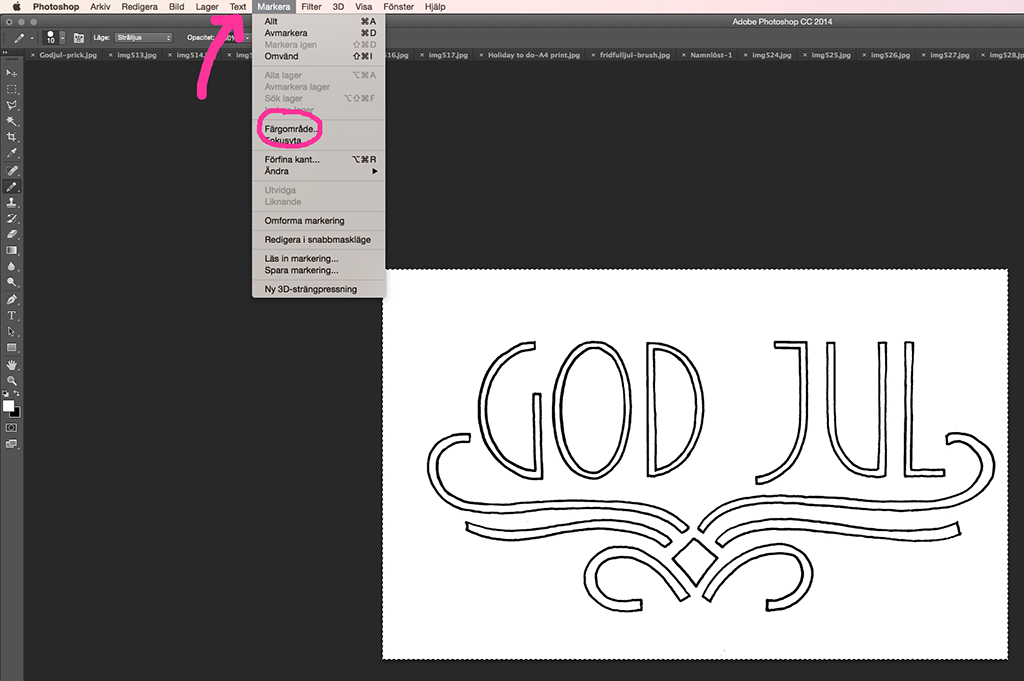Open the 3D menu
This screenshot has width=1024, height=681.
pyautogui.click(x=338, y=7)
